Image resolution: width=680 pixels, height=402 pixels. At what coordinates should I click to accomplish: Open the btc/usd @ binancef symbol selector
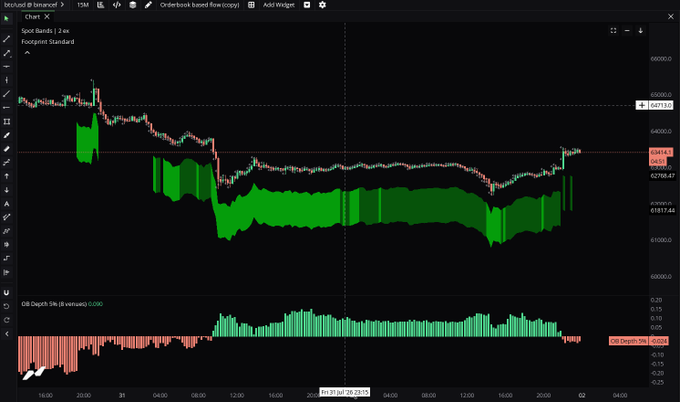coord(34,5)
